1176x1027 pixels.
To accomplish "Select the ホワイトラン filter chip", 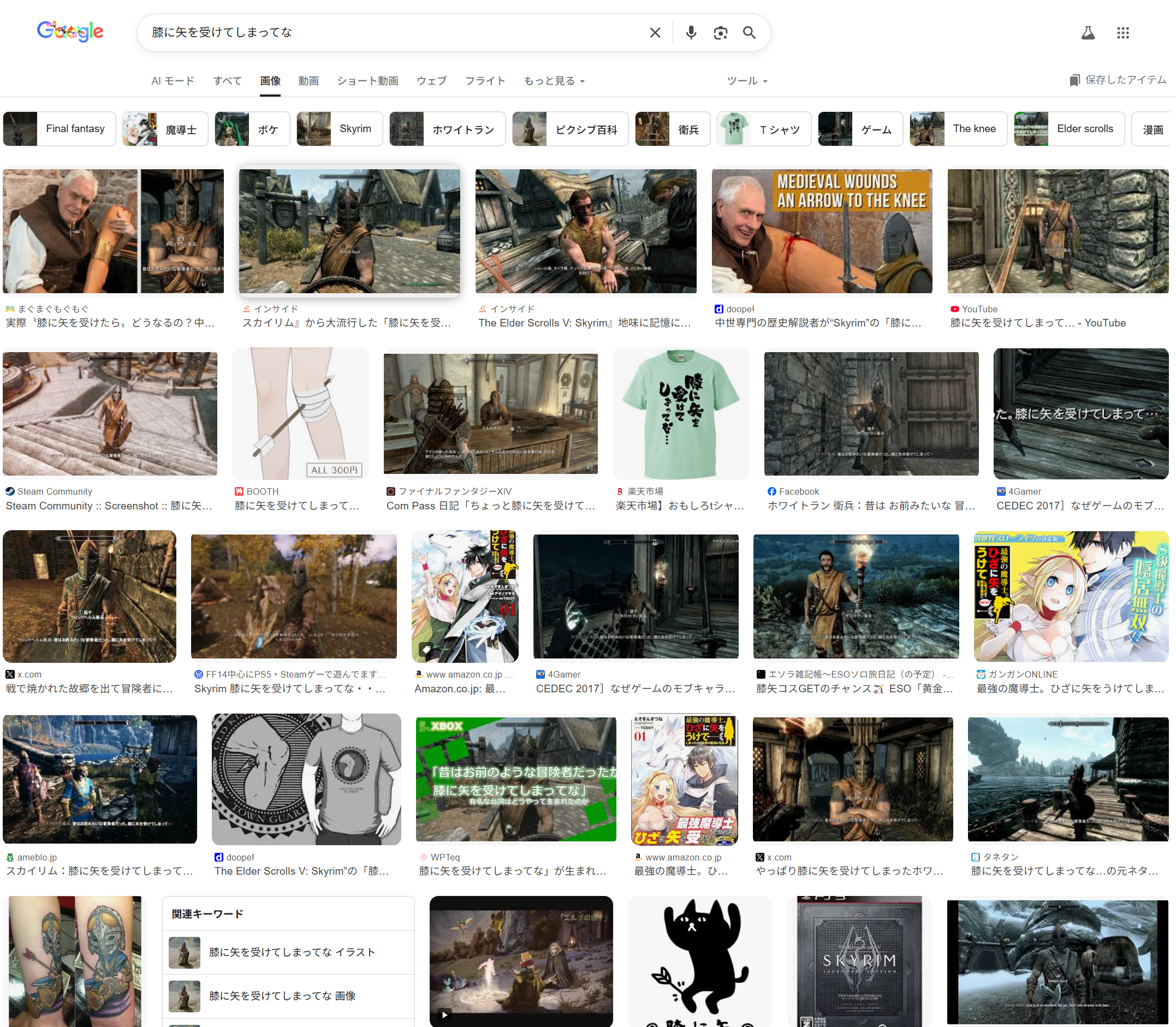I will click(x=448, y=129).
